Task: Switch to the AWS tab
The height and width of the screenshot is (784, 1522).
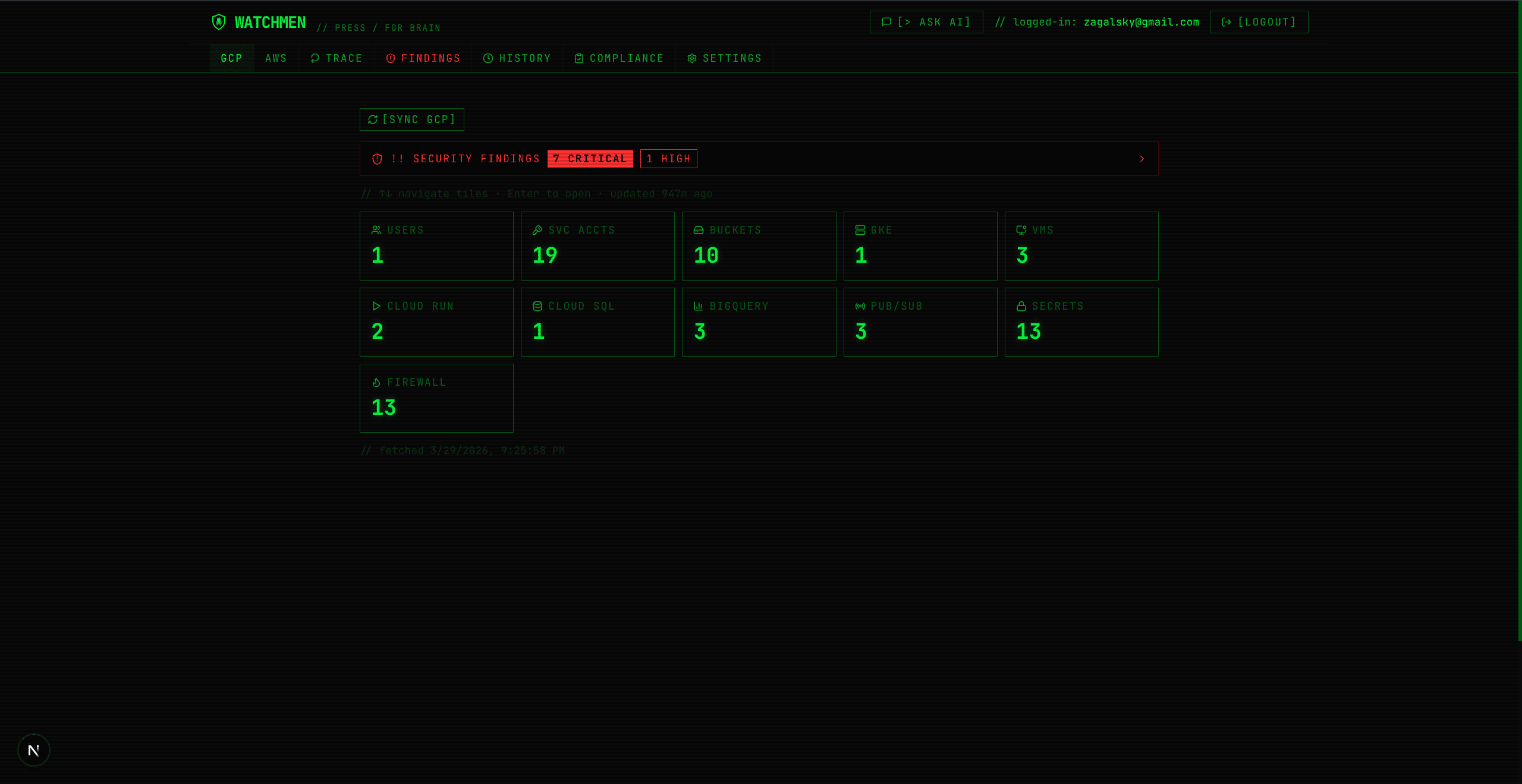Action: (x=276, y=58)
